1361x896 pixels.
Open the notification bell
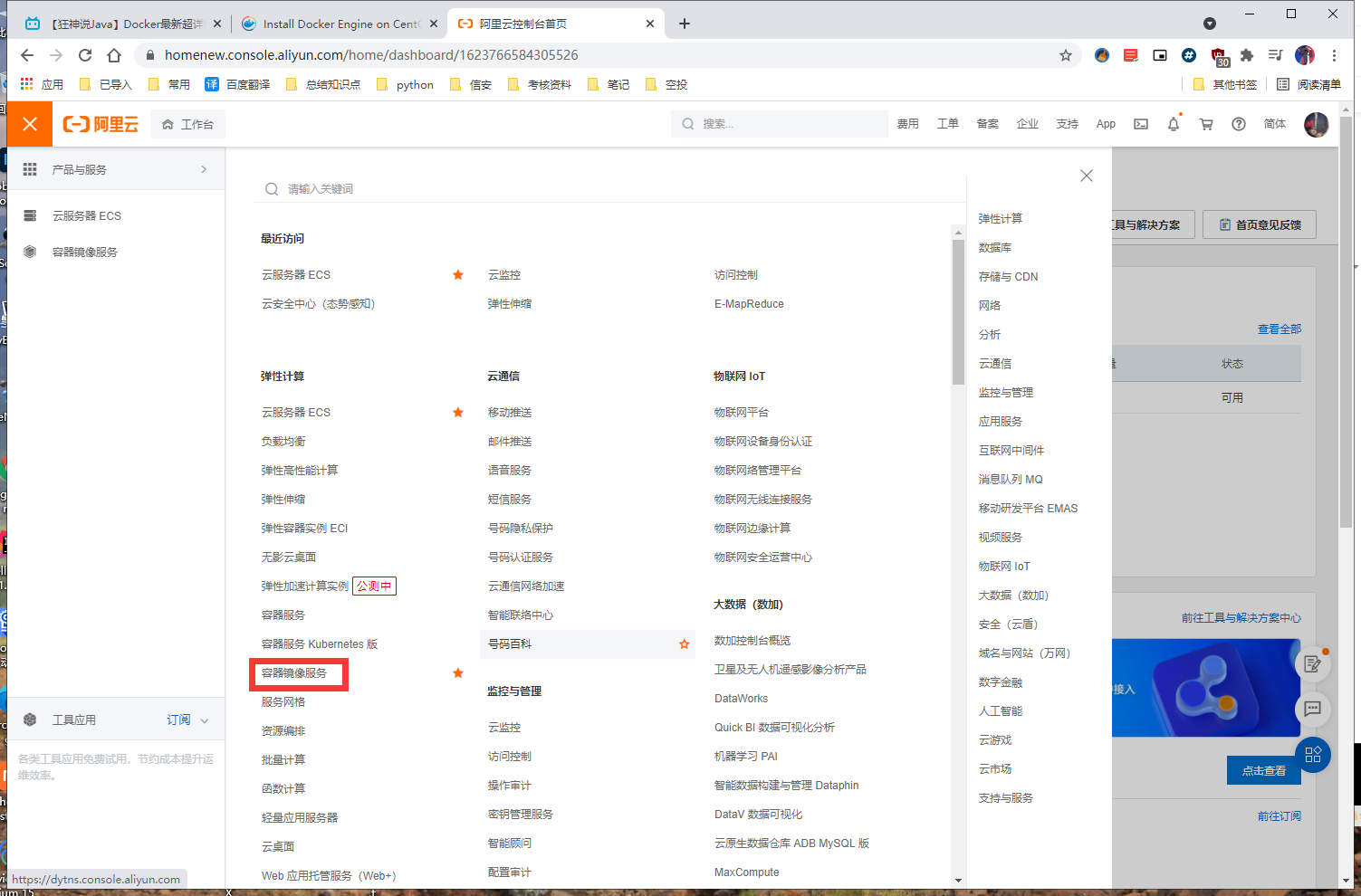point(1174,124)
